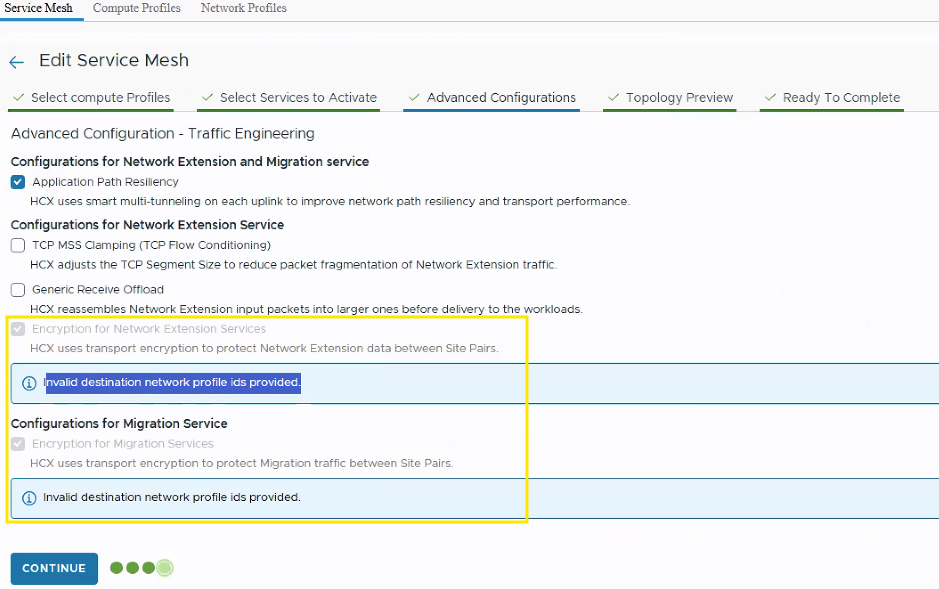Click the Encryption for Network Extension Services checkbox
Image resolution: width=939 pixels, height=589 pixels.
pyautogui.click(x=18, y=329)
